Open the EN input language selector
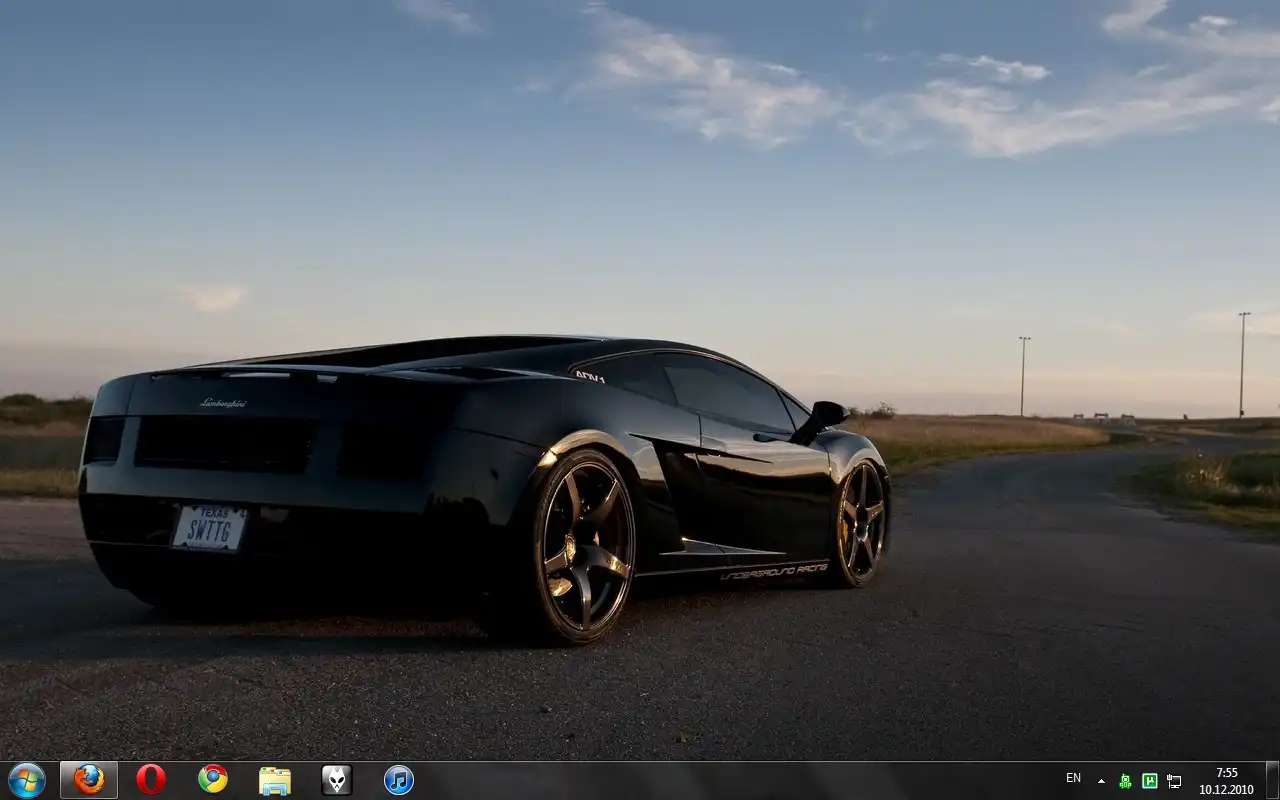The height and width of the screenshot is (800, 1280). pos(1073,778)
